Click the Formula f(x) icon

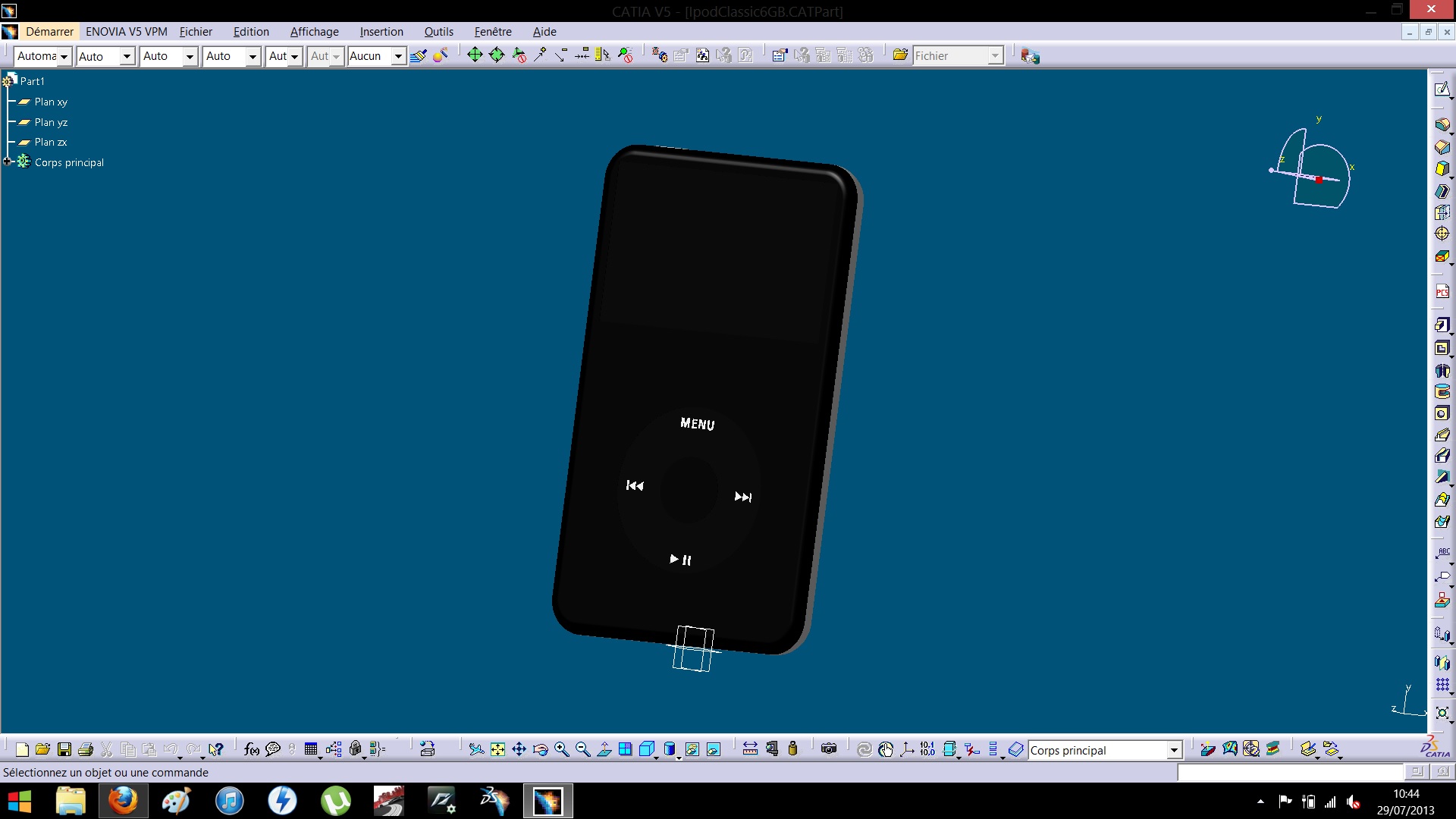pyautogui.click(x=252, y=750)
